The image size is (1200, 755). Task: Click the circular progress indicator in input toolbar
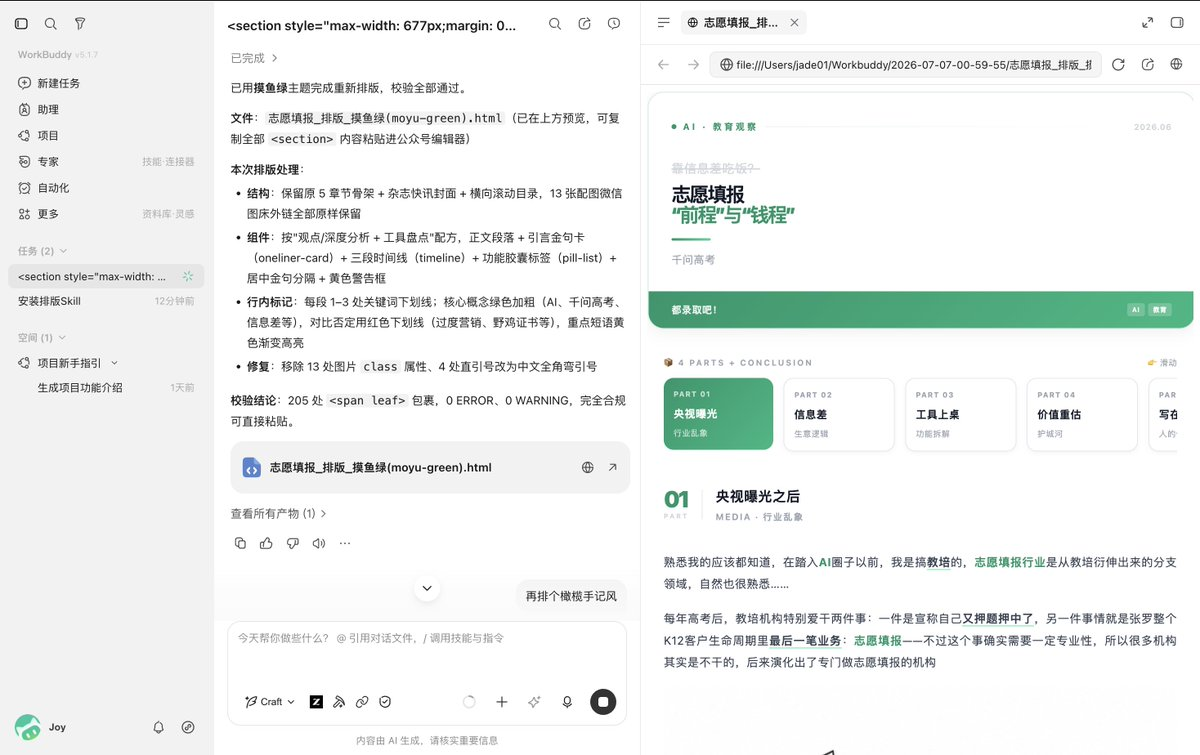pyautogui.click(x=469, y=702)
